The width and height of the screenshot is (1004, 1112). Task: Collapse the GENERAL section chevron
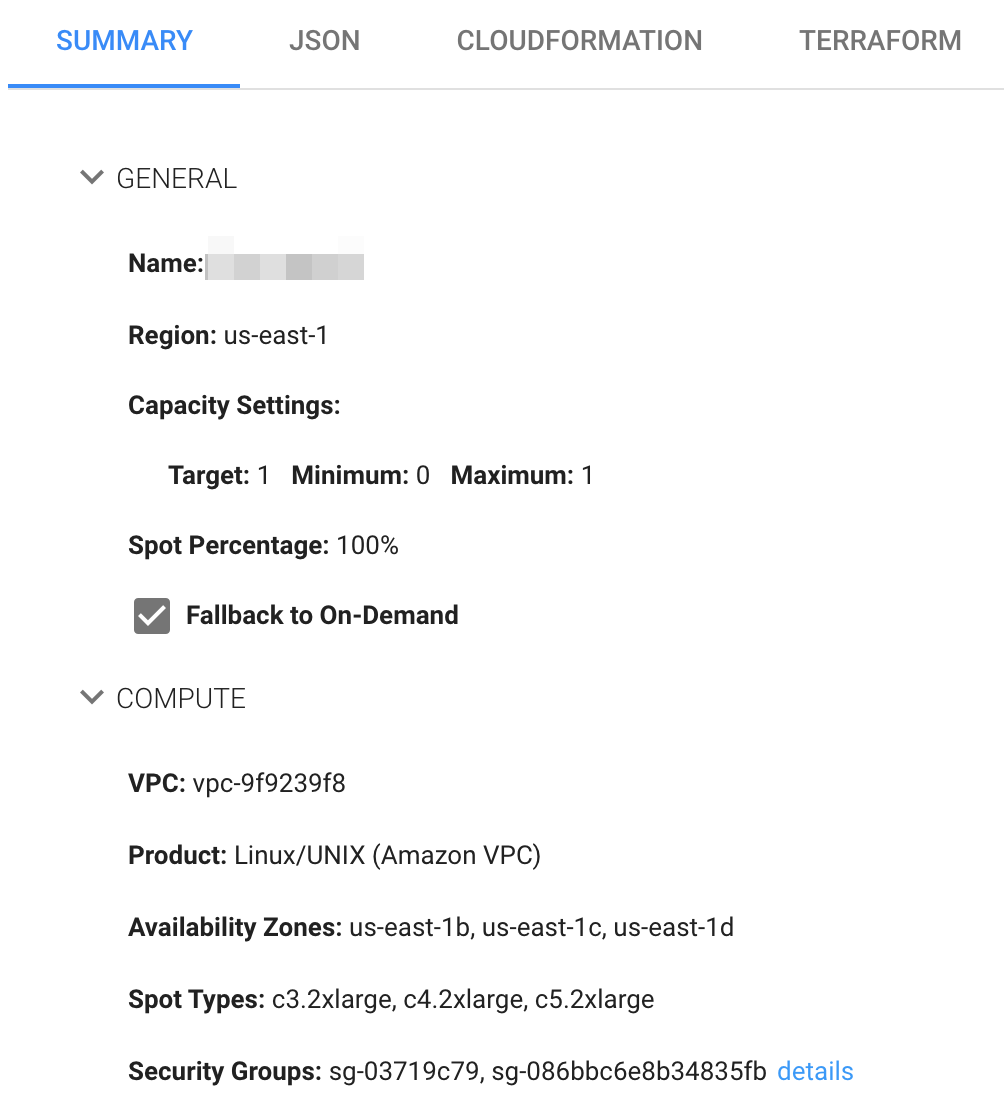pyautogui.click(x=92, y=178)
